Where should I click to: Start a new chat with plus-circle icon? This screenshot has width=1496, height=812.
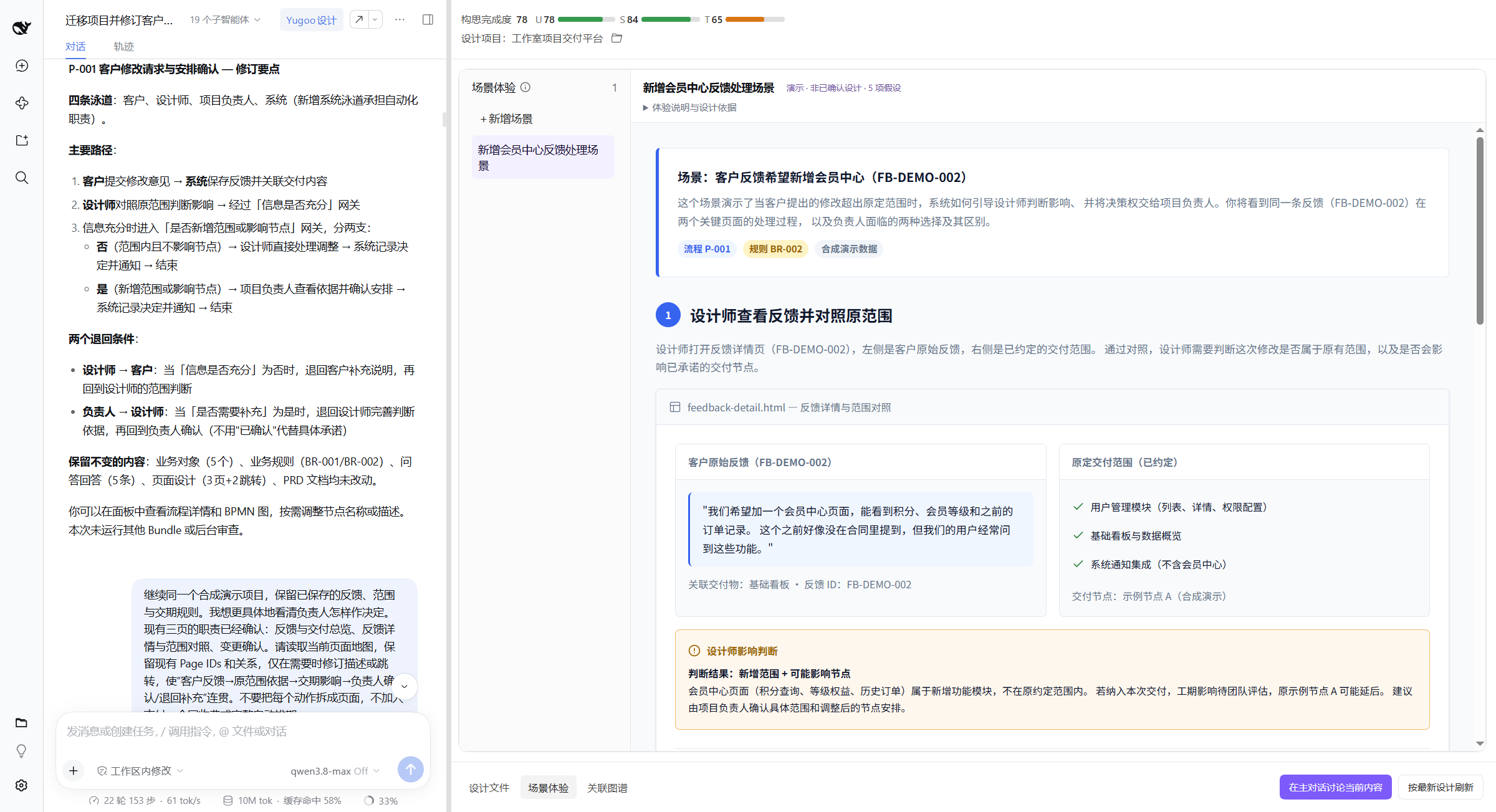[22, 65]
